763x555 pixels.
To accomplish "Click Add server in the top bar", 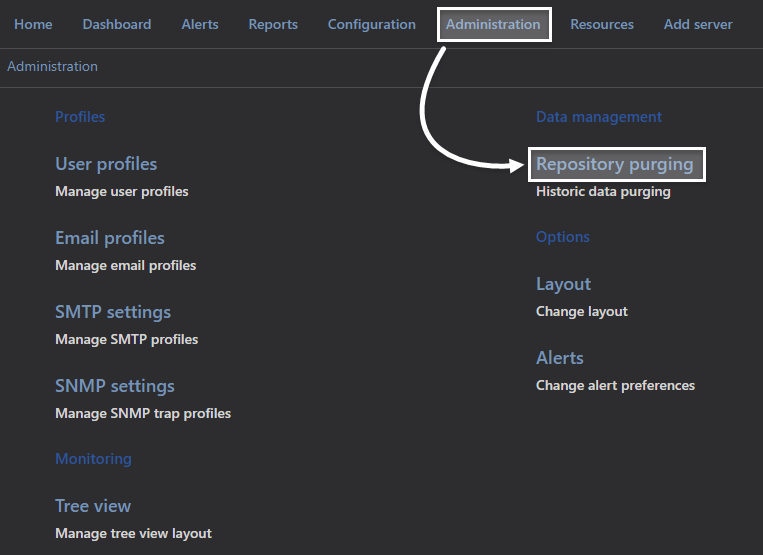I will [x=698, y=24].
